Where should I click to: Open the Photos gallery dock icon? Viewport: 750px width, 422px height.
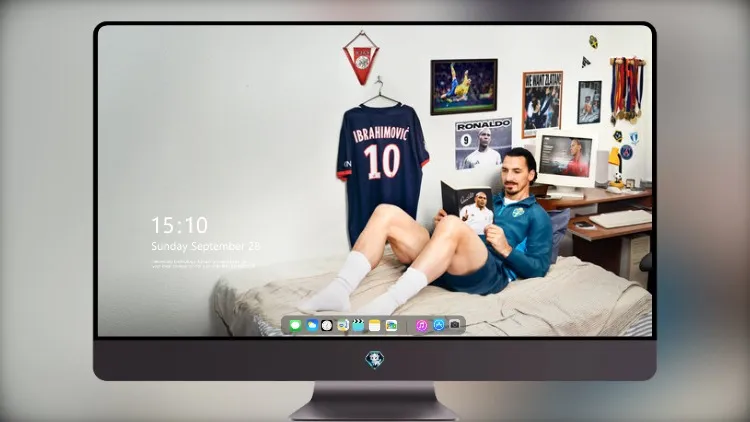tap(391, 326)
